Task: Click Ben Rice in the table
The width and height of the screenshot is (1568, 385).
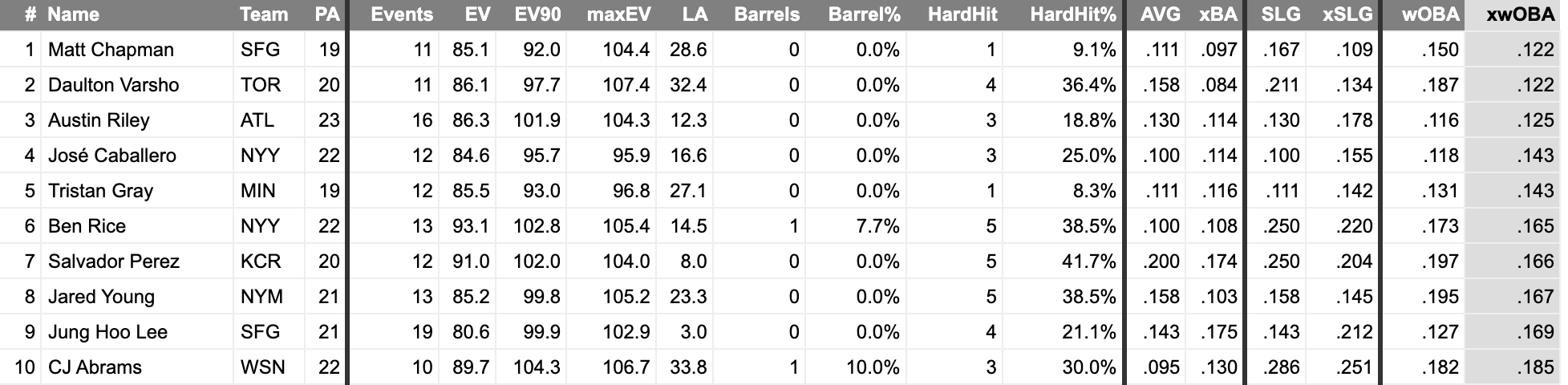Action: [87, 226]
